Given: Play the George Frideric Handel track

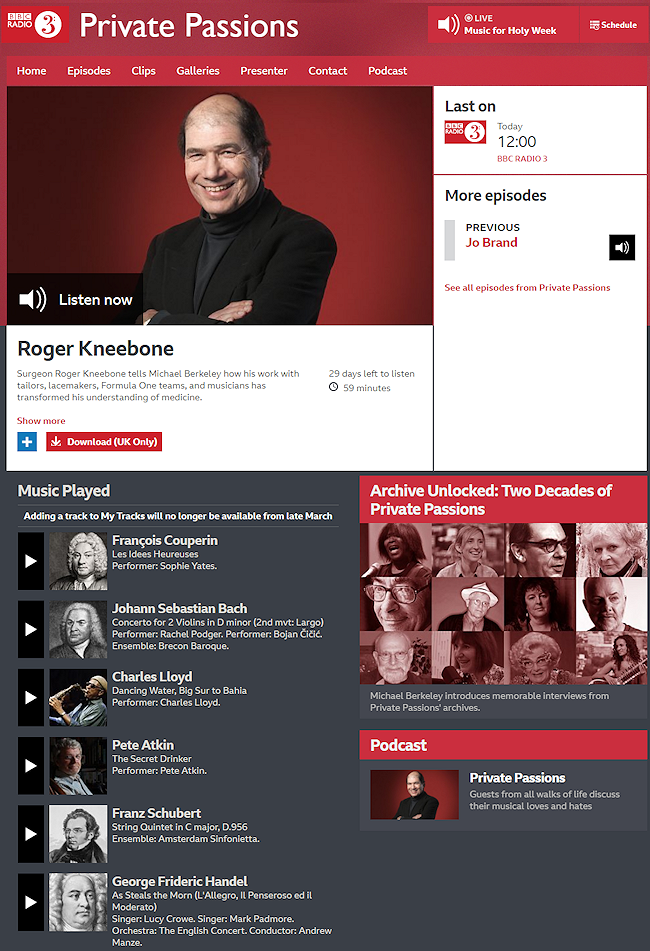Looking at the screenshot, I should coord(31,902).
